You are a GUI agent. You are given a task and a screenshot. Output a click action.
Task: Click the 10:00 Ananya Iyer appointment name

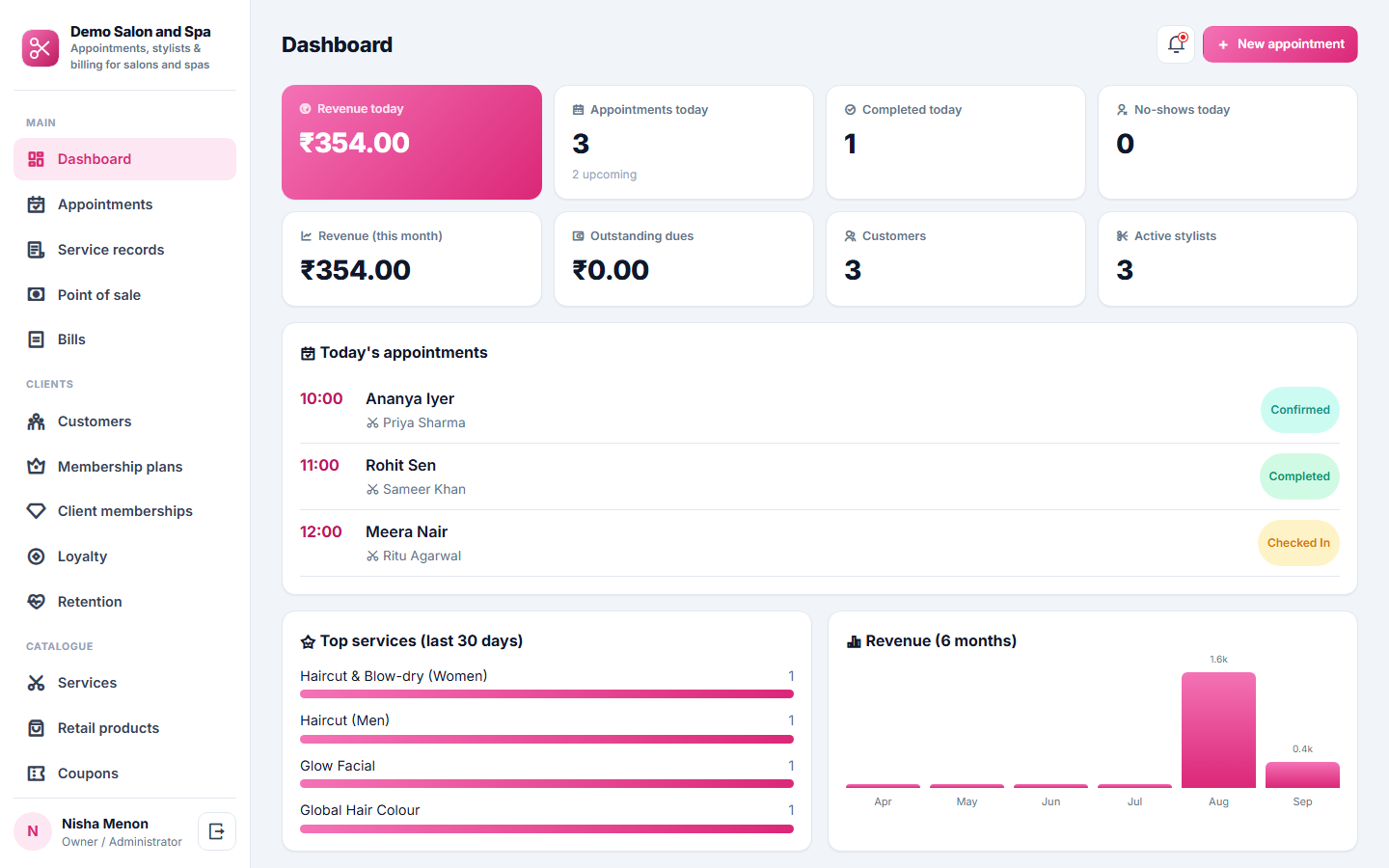pos(410,399)
